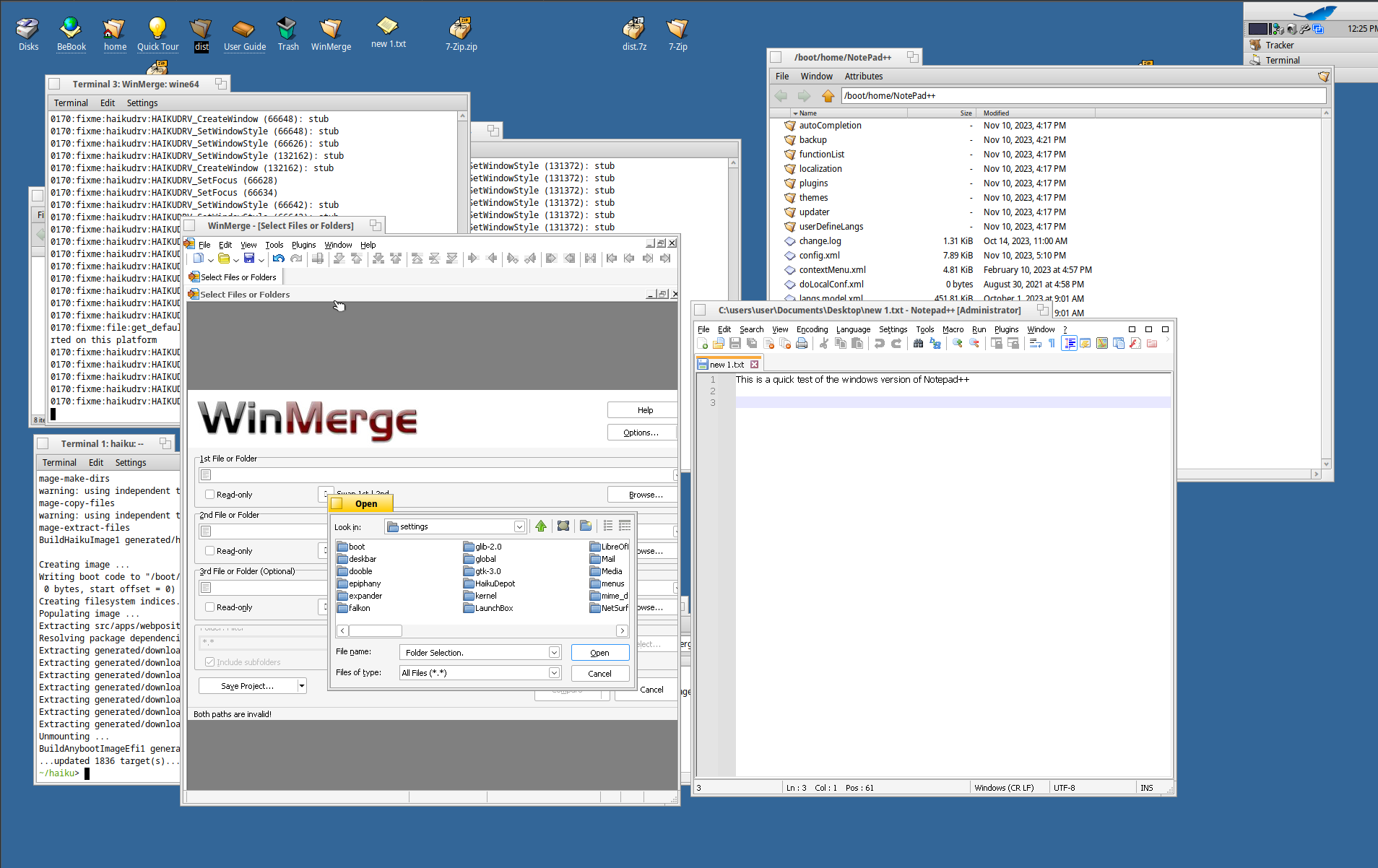Select the kernel folder in Open dialog
The image size is (1378, 868).
pyautogui.click(x=480, y=596)
